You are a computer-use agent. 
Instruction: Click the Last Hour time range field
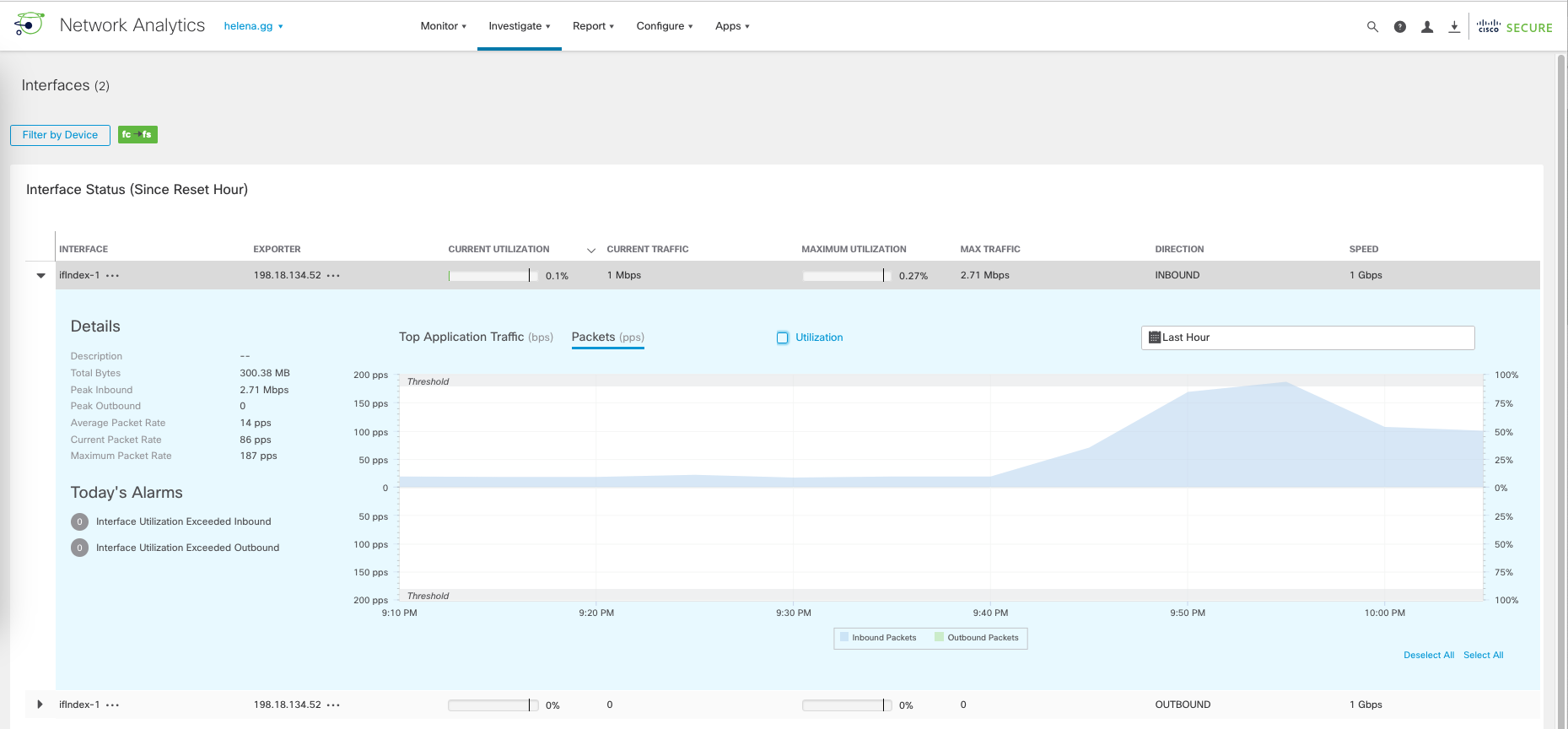[x=1307, y=337]
